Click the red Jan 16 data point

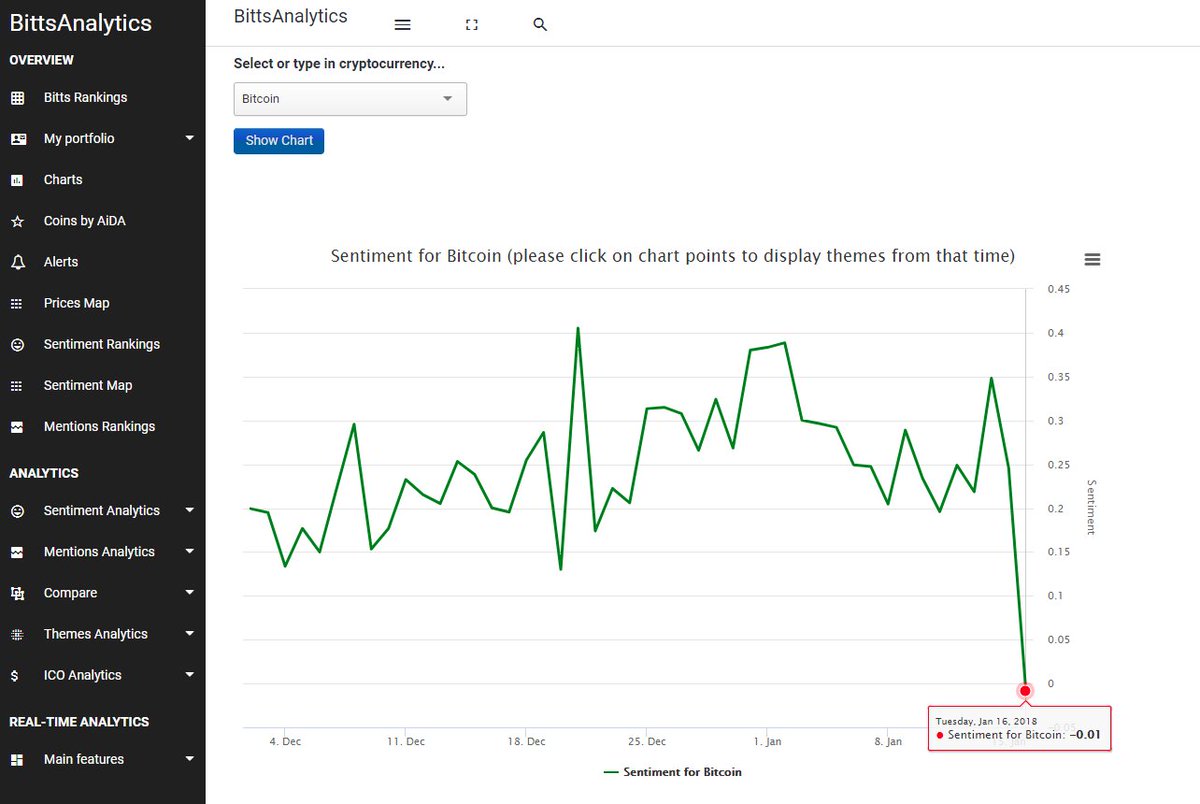(1025, 691)
